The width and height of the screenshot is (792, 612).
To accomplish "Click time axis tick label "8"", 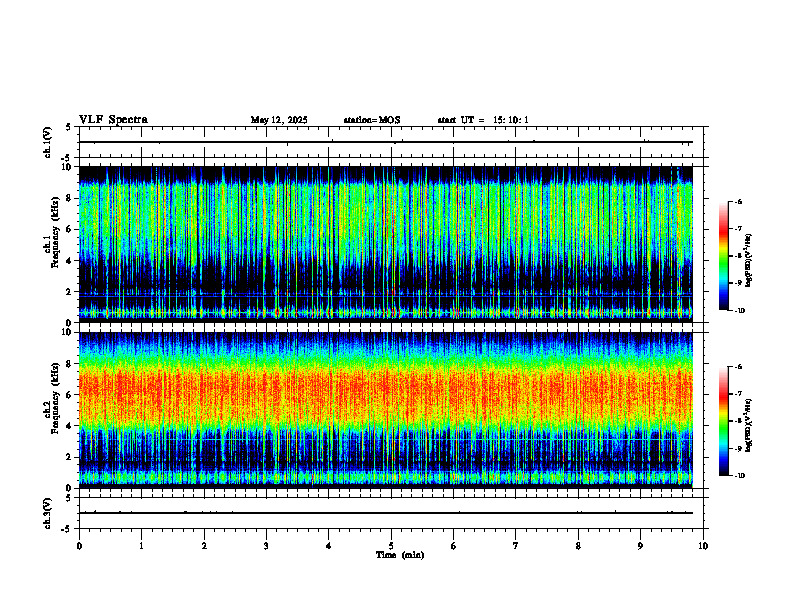I will pyautogui.click(x=578, y=546).
